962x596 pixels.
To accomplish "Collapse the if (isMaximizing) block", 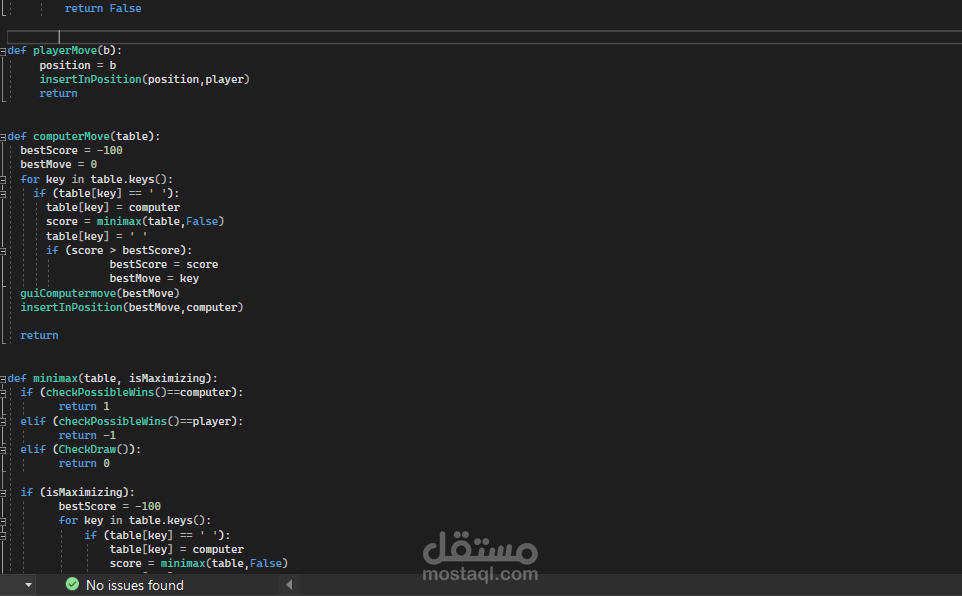I will 3,493.
